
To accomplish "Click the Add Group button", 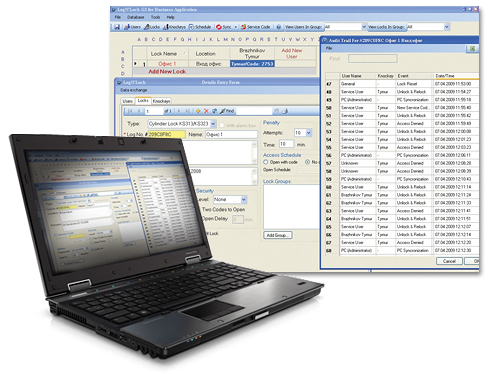I will [277, 235].
